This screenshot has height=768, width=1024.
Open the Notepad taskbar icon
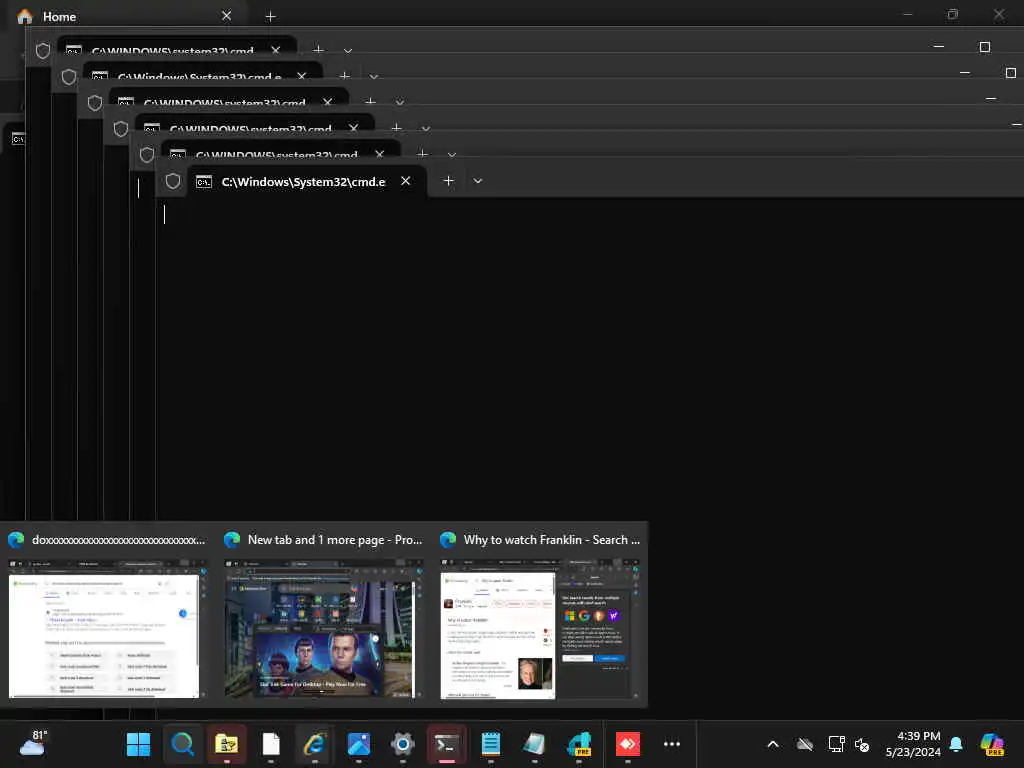point(490,744)
